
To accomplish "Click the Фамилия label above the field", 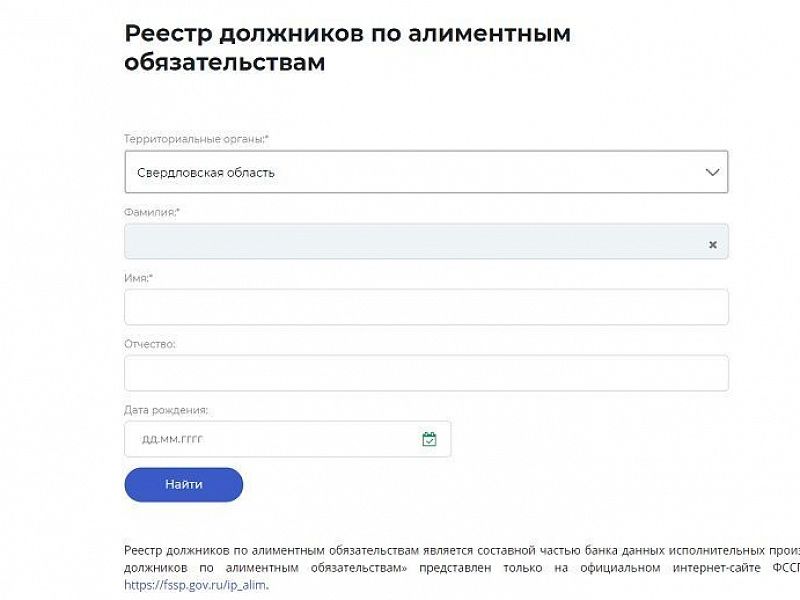I will coord(152,212).
